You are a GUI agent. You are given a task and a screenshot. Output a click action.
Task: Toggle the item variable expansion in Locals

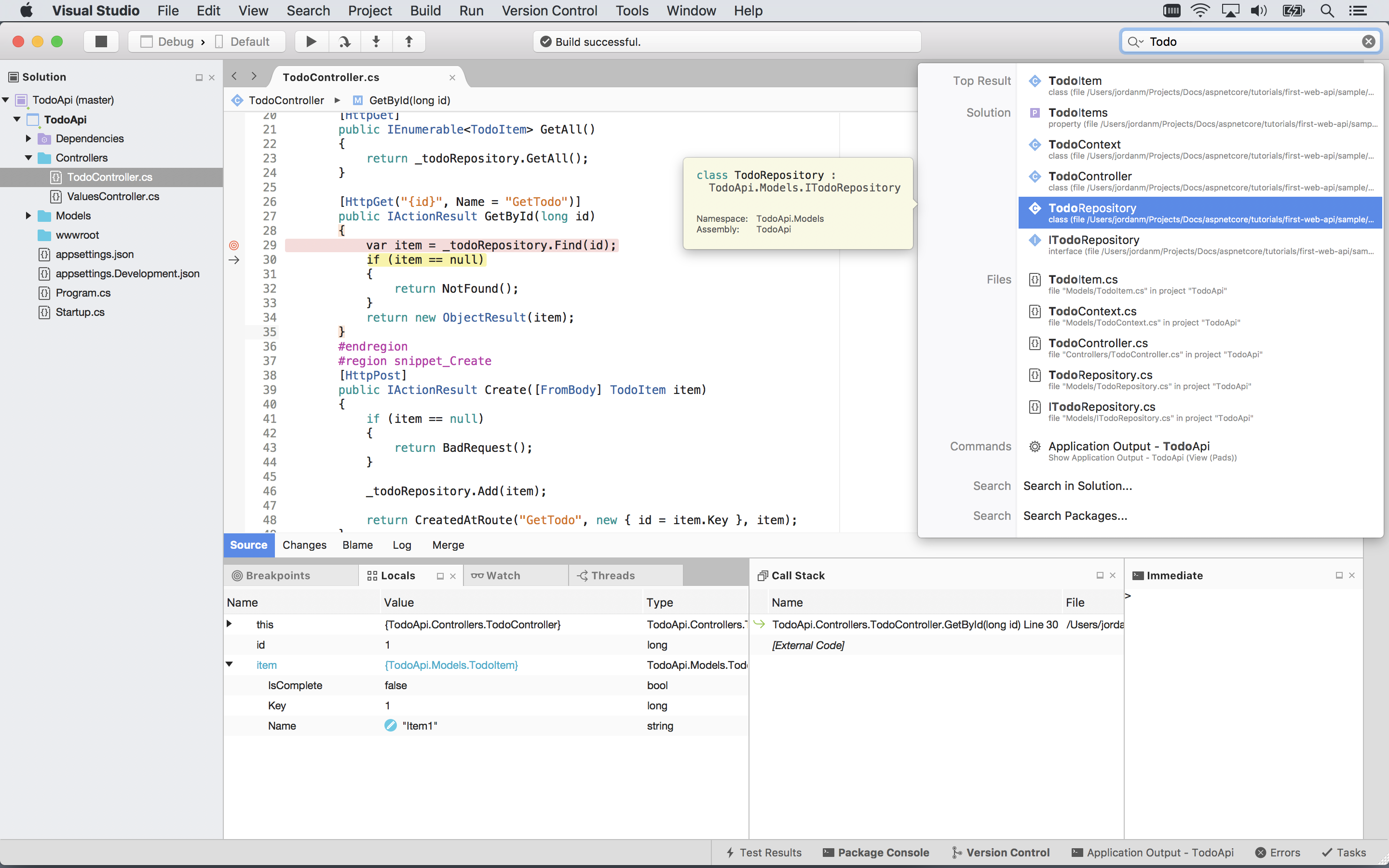click(x=228, y=665)
